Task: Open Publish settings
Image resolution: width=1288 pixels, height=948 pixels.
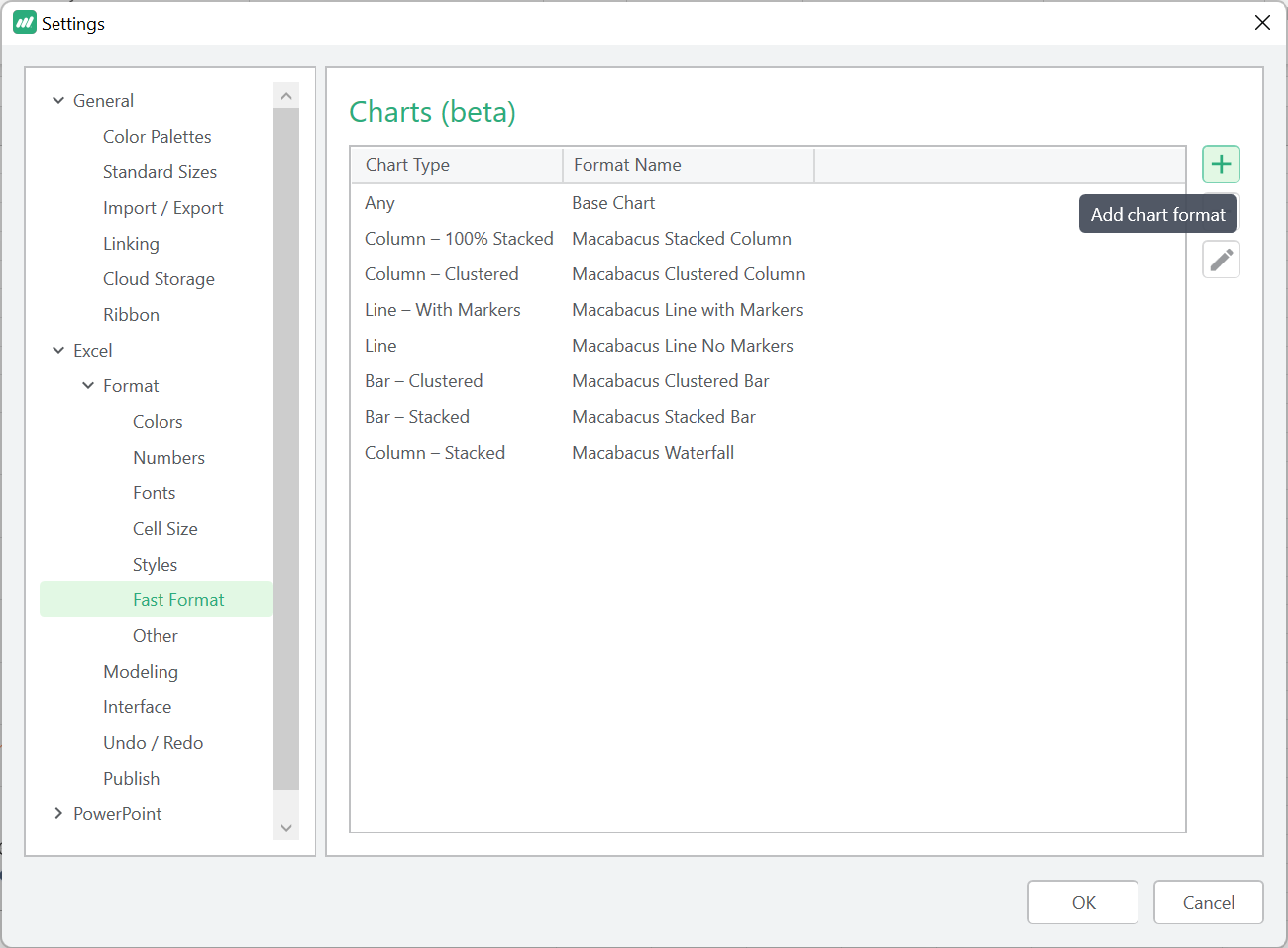Action: (x=131, y=779)
